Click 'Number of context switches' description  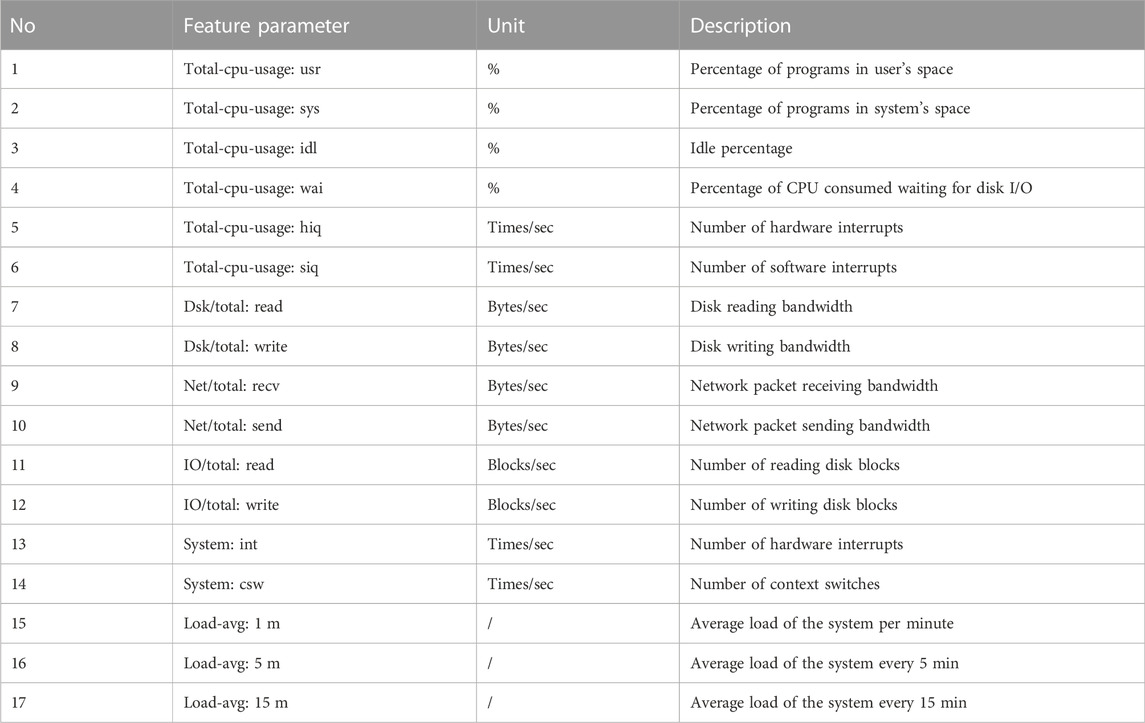(x=785, y=584)
